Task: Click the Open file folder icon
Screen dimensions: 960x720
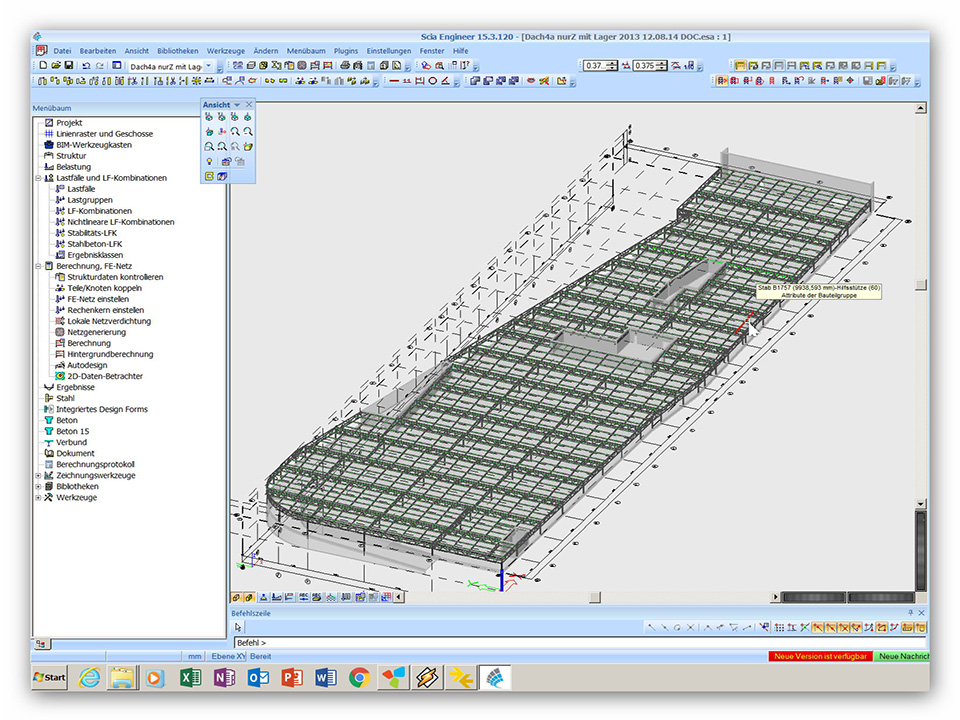Action: click(x=56, y=65)
